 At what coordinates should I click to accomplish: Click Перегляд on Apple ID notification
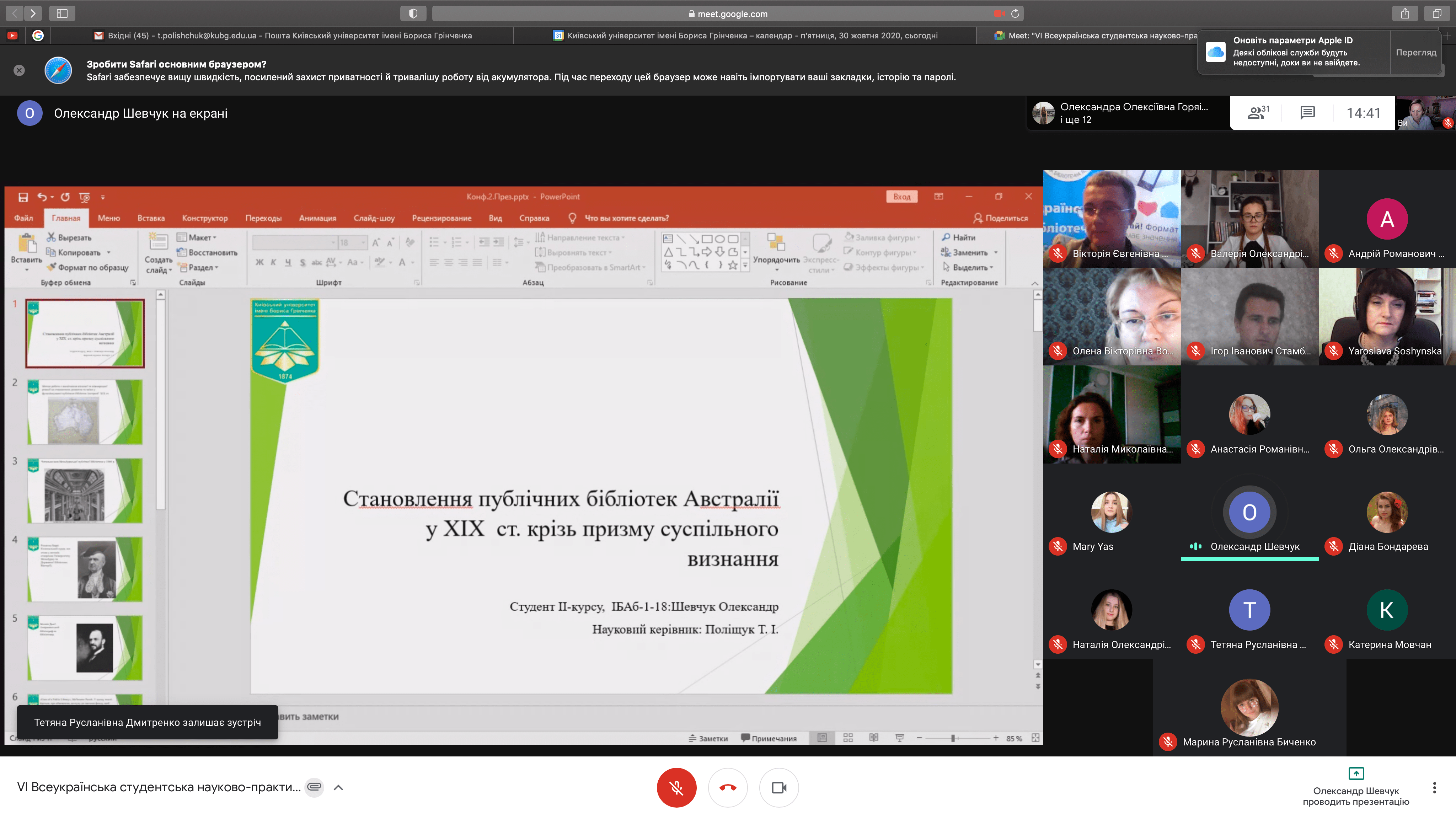(1415, 53)
